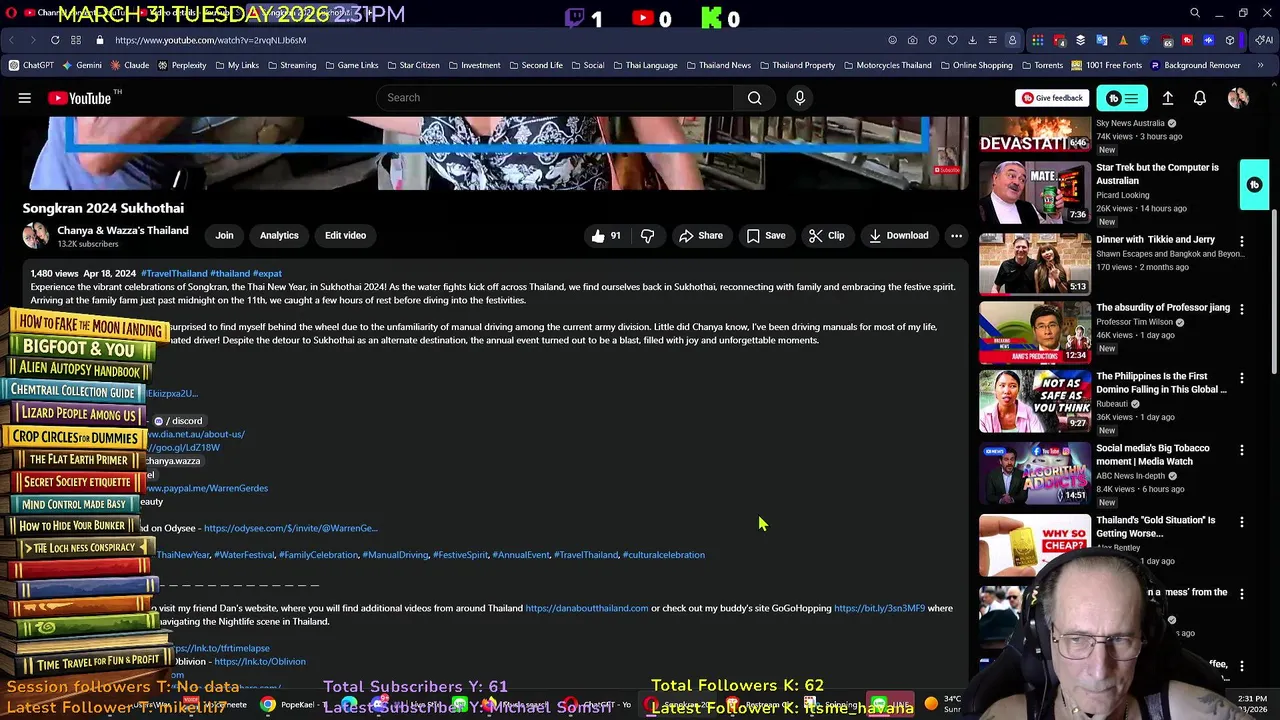The width and height of the screenshot is (1280, 720).
Task: Open Star Trek but the Computer thumbnail
Action: (x=1035, y=193)
